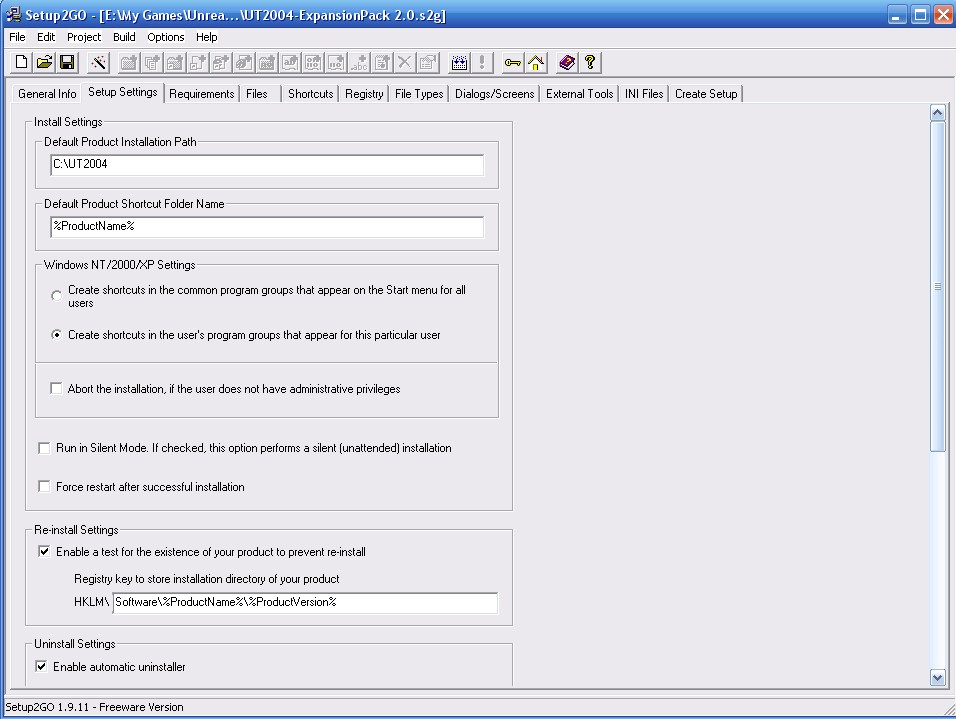This screenshot has height=719, width=956.
Task: Click the Default Product Installation Path field
Action: [267, 165]
